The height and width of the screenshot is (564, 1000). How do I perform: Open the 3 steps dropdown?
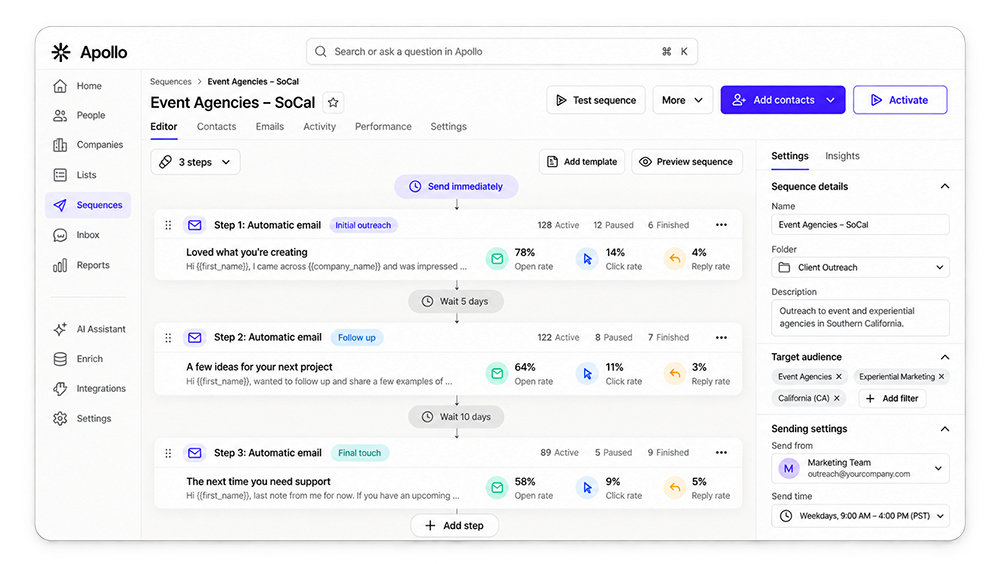coord(195,162)
